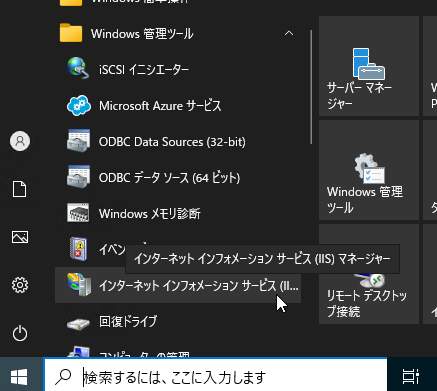Select text ODBC Data Sources (32-bit)
The height and width of the screenshot is (391, 437).
pyautogui.click(x=172, y=142)
